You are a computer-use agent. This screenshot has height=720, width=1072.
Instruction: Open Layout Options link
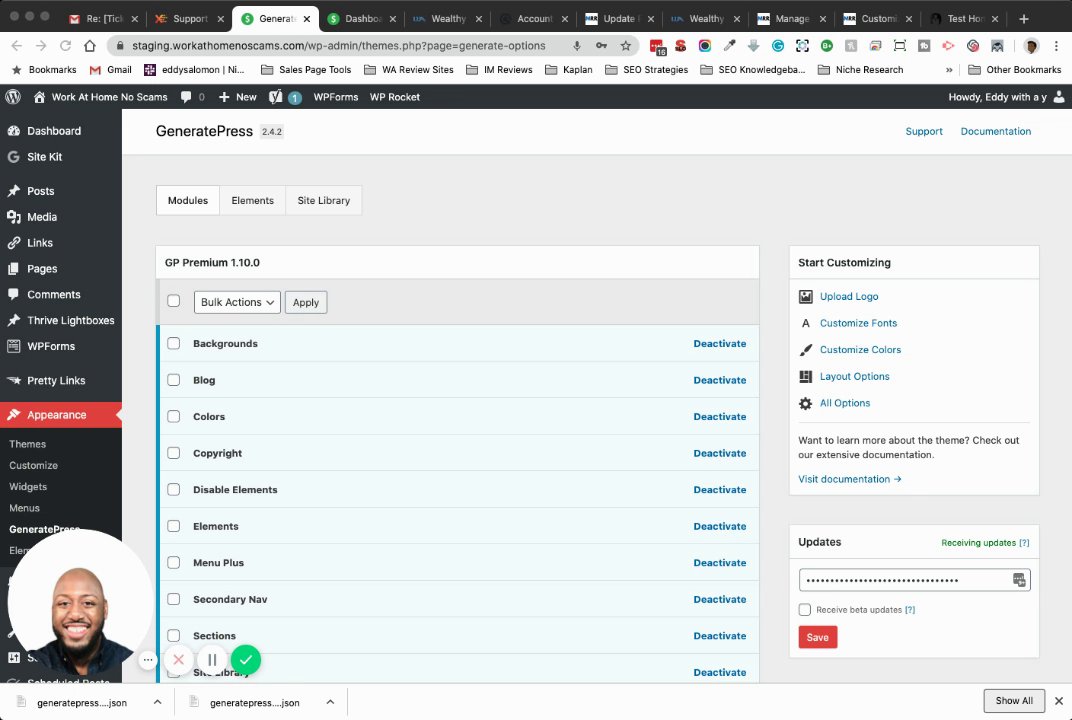pyautogui.click(x=855, y=376)
